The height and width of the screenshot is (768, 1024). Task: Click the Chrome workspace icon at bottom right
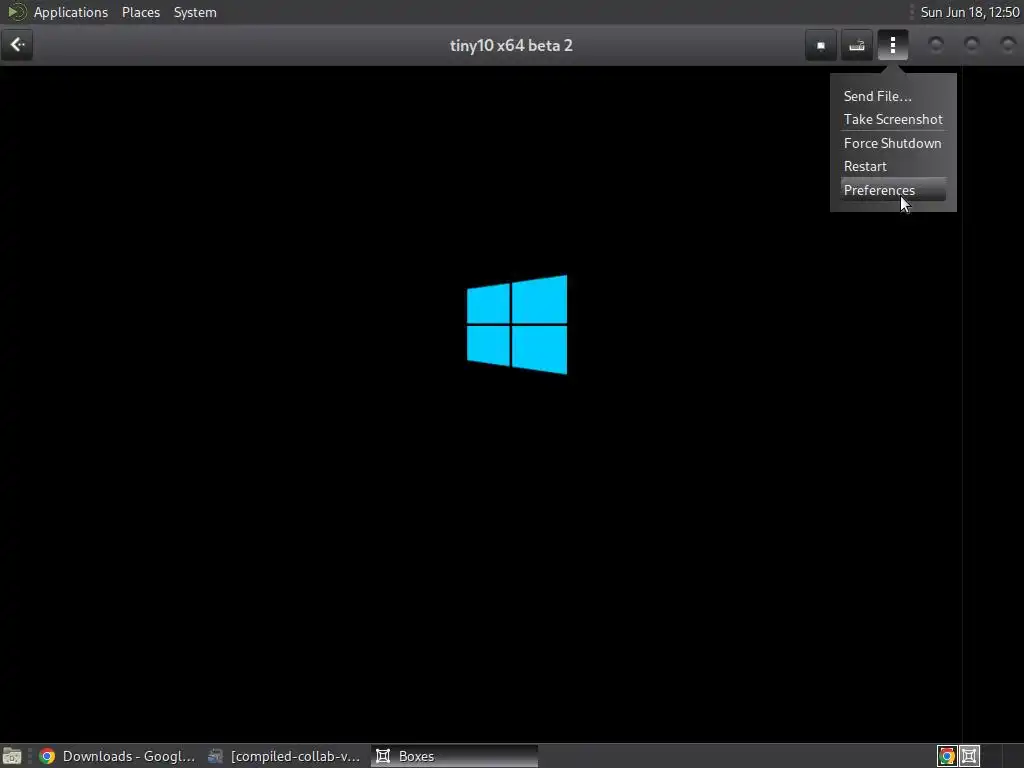947,756
